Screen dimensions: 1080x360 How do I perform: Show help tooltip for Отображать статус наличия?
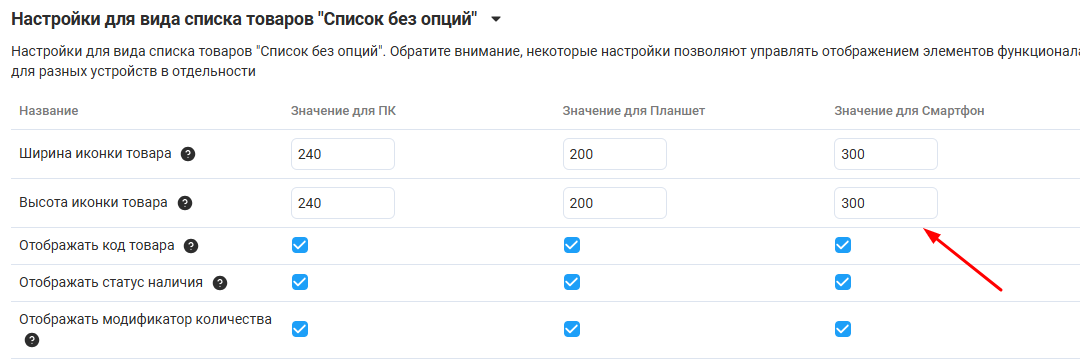pos(220,283)
